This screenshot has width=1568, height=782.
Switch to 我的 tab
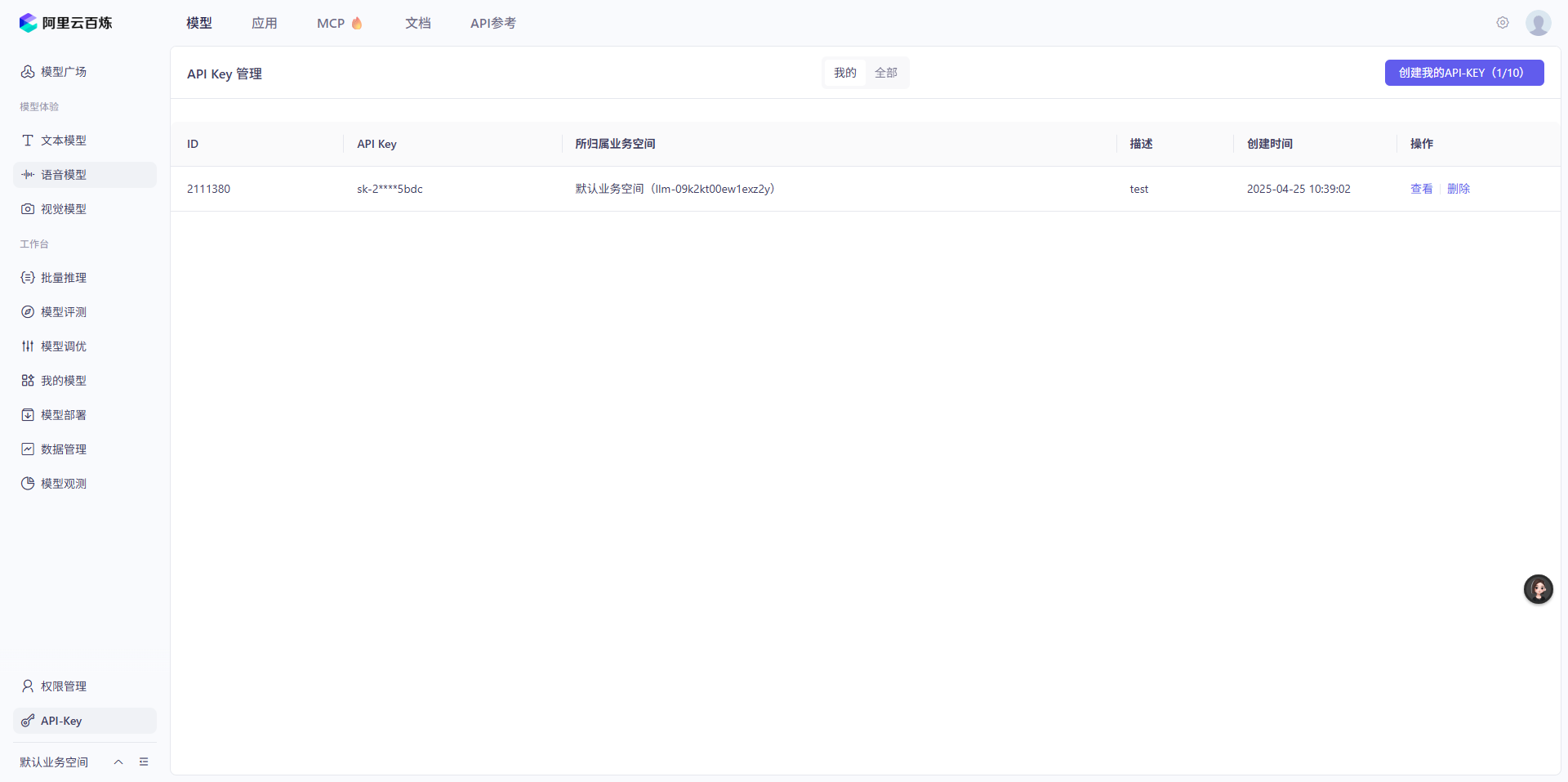click(x=845, y=73)
